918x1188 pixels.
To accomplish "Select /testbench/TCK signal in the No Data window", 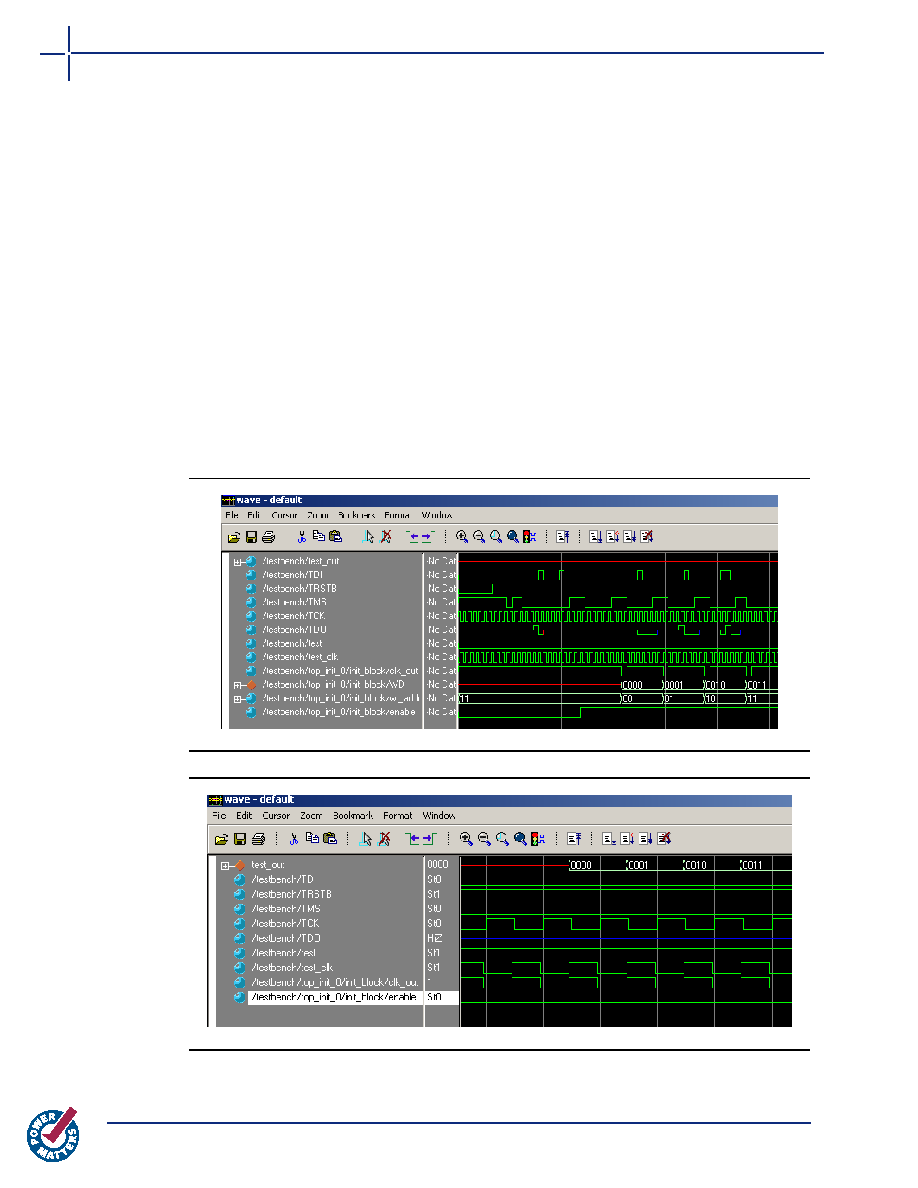I will pos(294,616).
